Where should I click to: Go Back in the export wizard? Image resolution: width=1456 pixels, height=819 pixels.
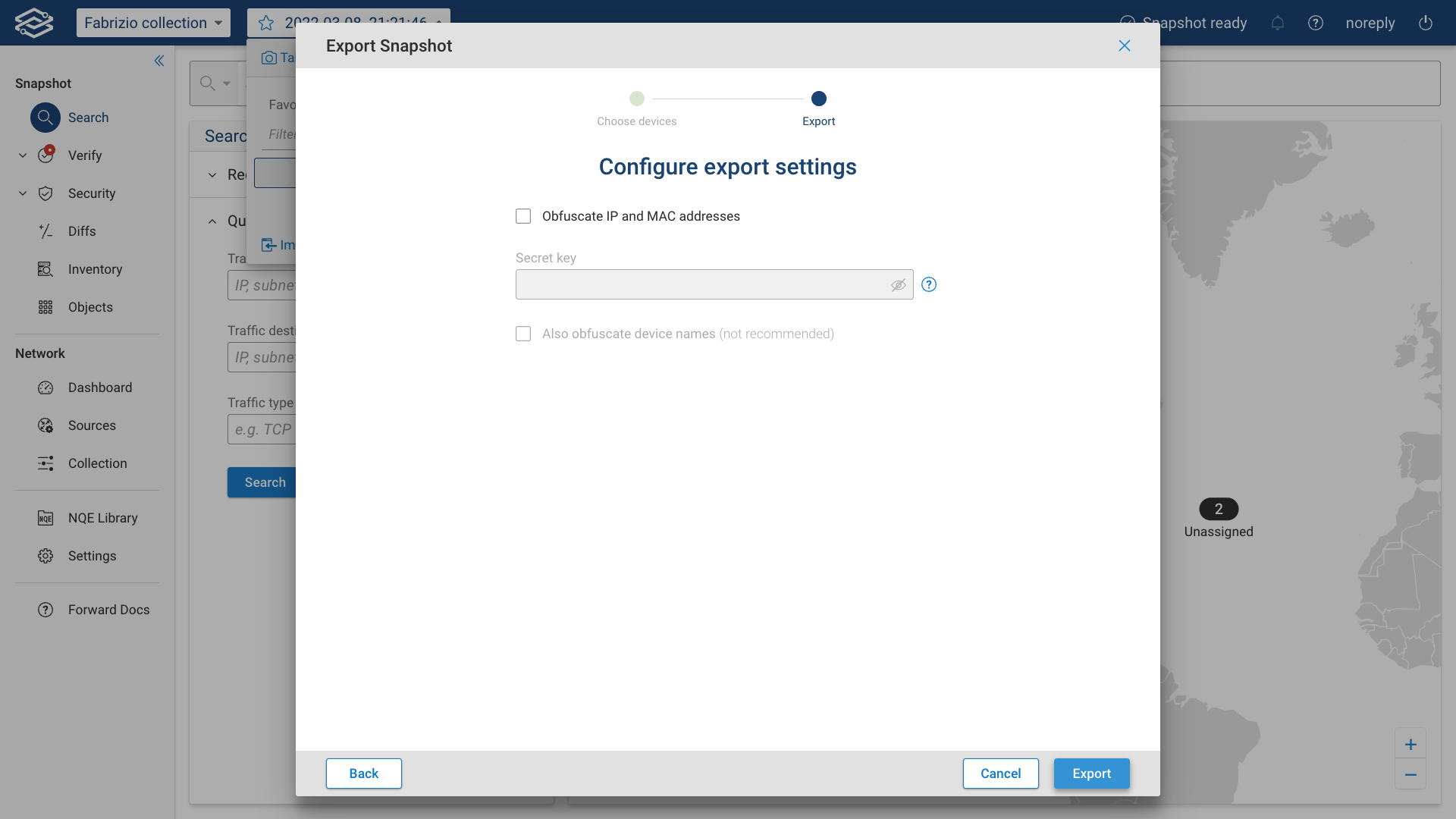click(363, 773)
